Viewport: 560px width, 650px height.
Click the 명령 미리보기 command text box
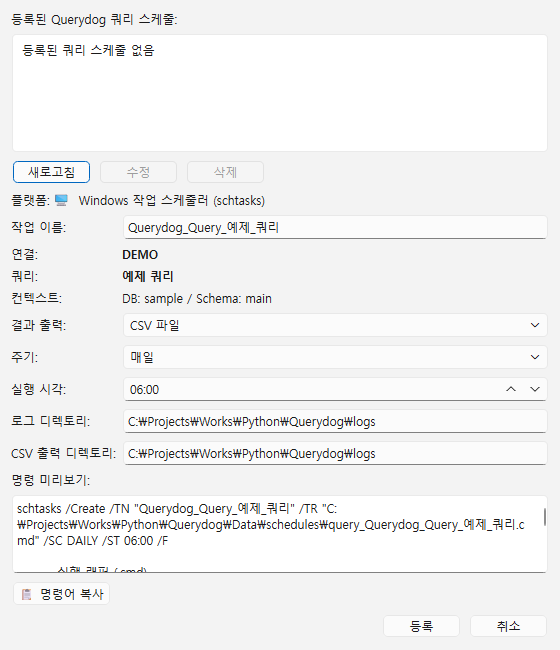coord(280,534)
